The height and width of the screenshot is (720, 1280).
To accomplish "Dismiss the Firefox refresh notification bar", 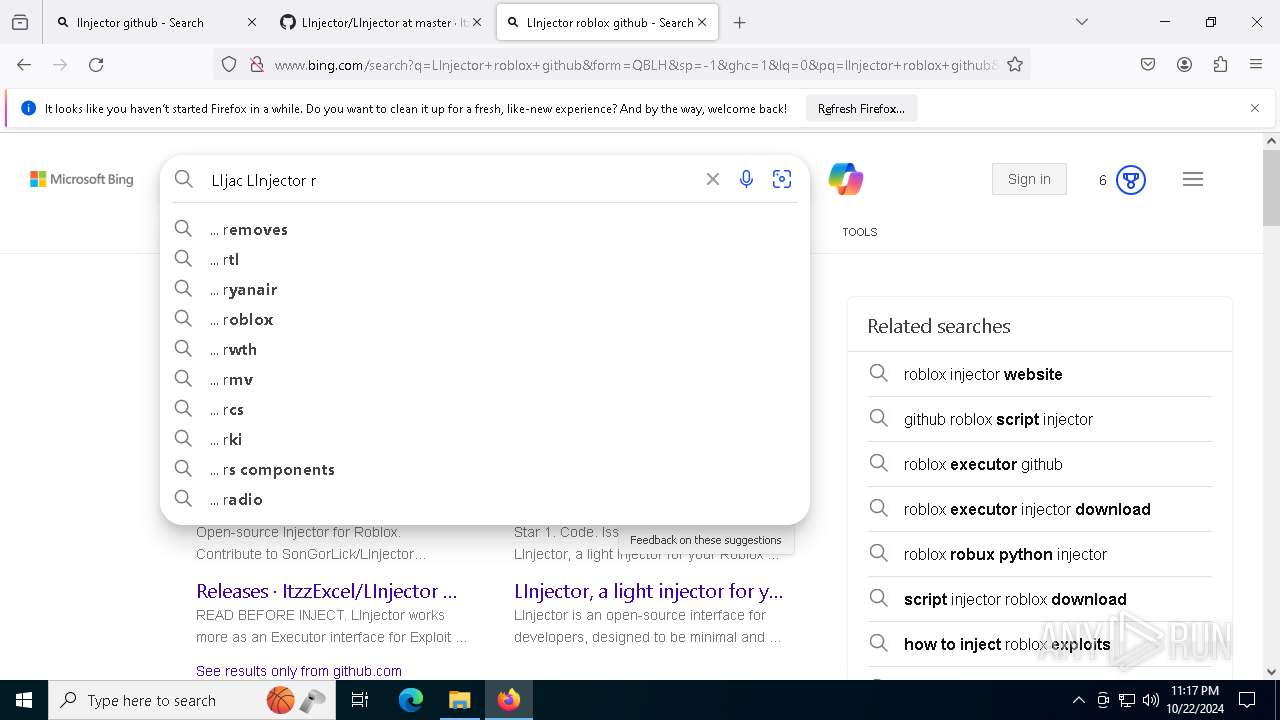I will point(1255,108).
